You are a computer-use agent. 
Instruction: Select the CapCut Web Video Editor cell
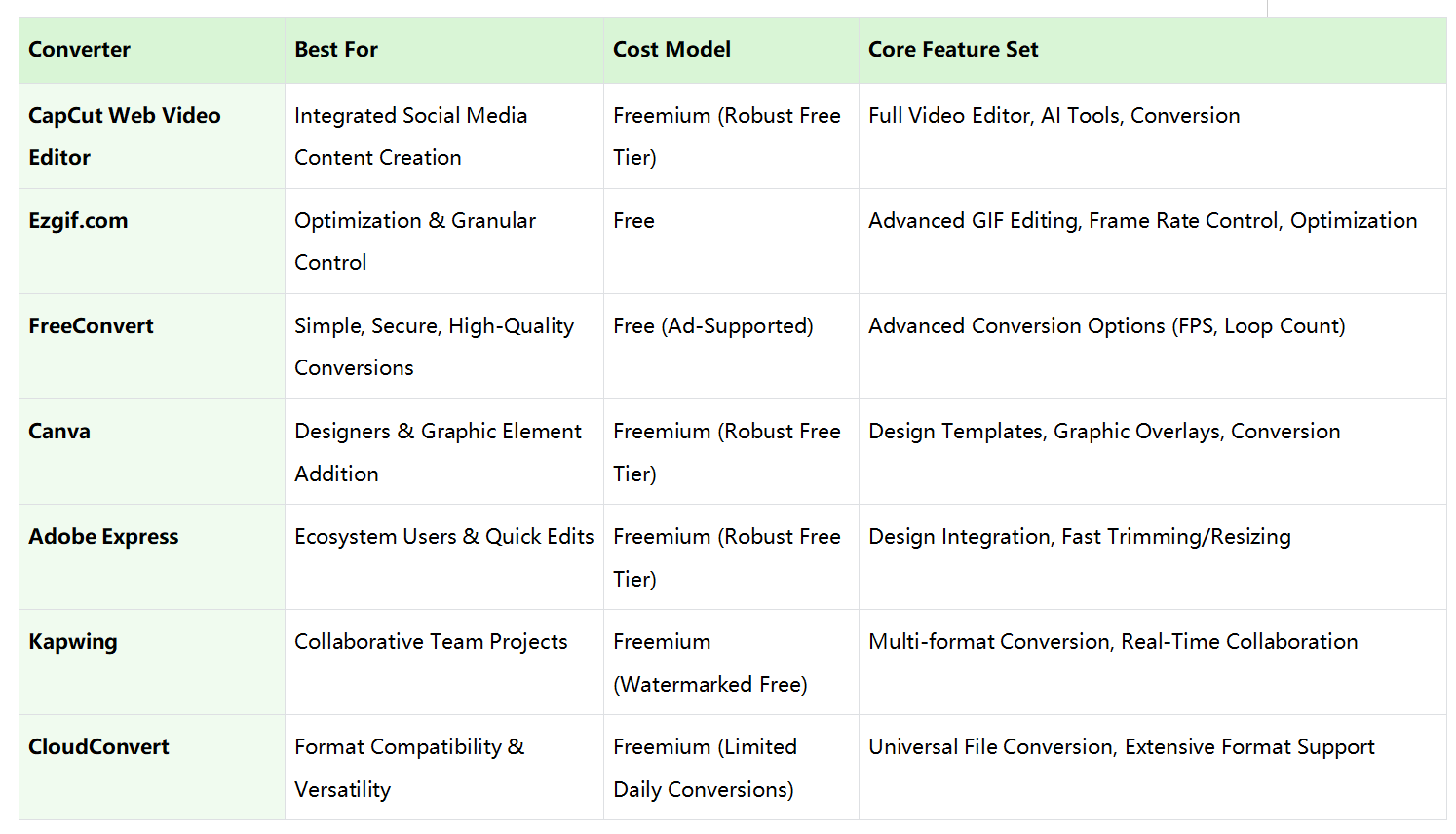pos(125,135)
